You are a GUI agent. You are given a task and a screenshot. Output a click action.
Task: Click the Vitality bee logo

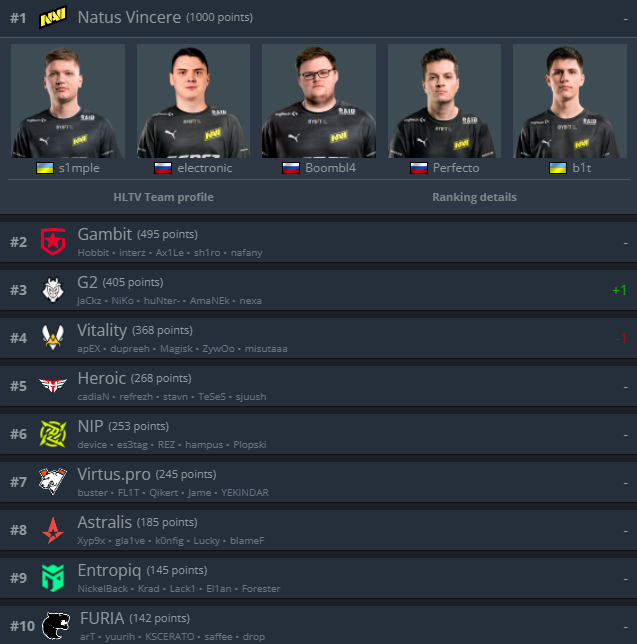point(53,338)
